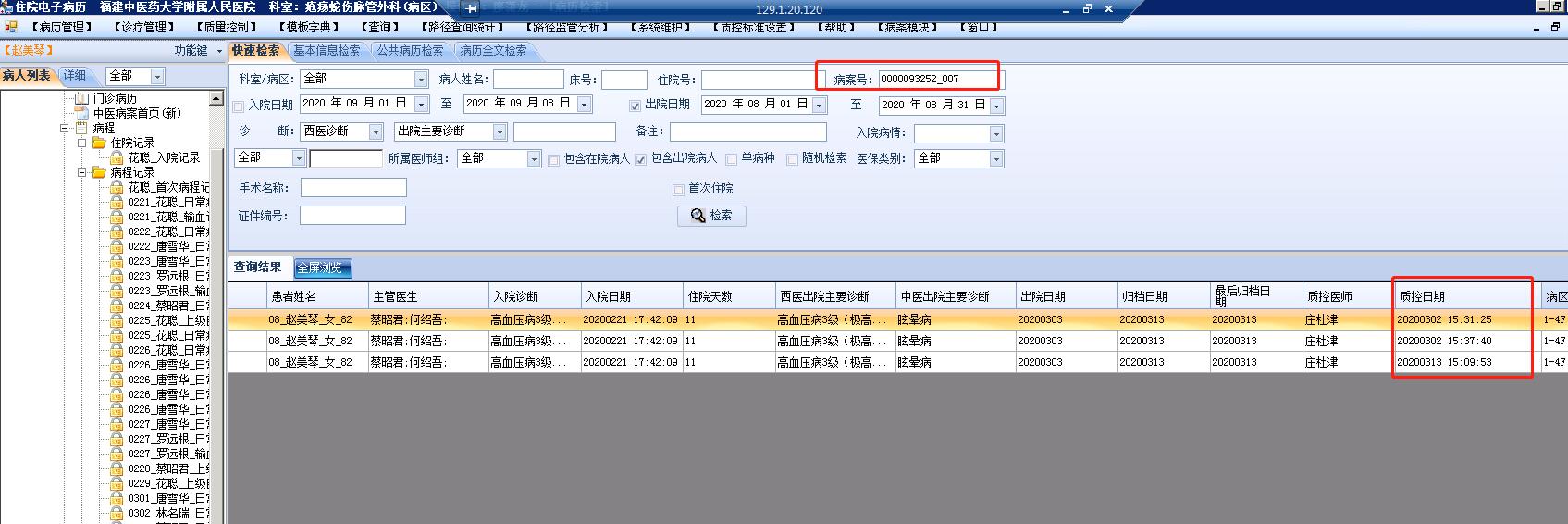This screenshot has height=524, width=1568.
Task: Collapse the 病程 tree node
Action: coord(65,128)
